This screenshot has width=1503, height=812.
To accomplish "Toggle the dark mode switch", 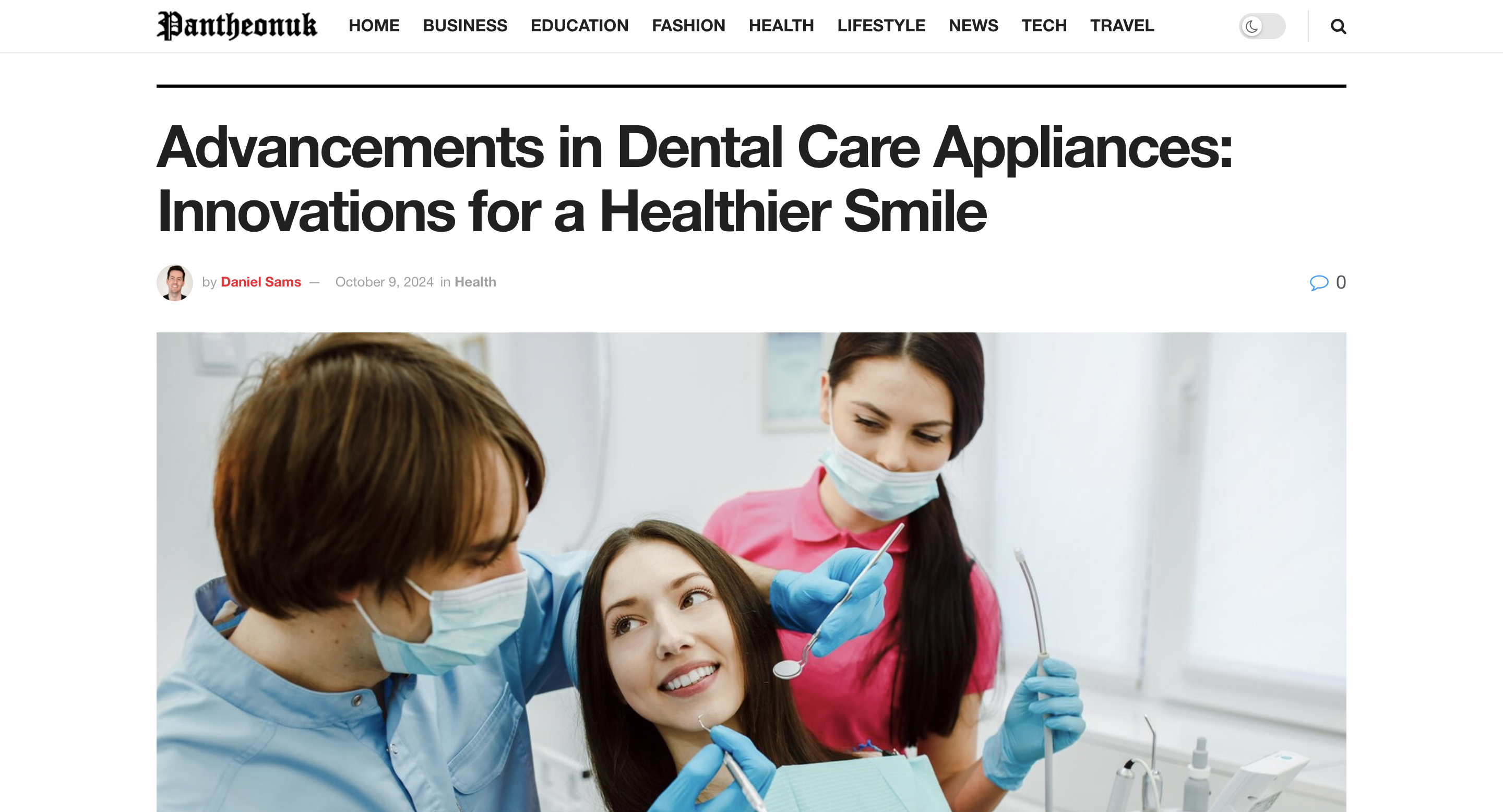I will pos(1262,26).
